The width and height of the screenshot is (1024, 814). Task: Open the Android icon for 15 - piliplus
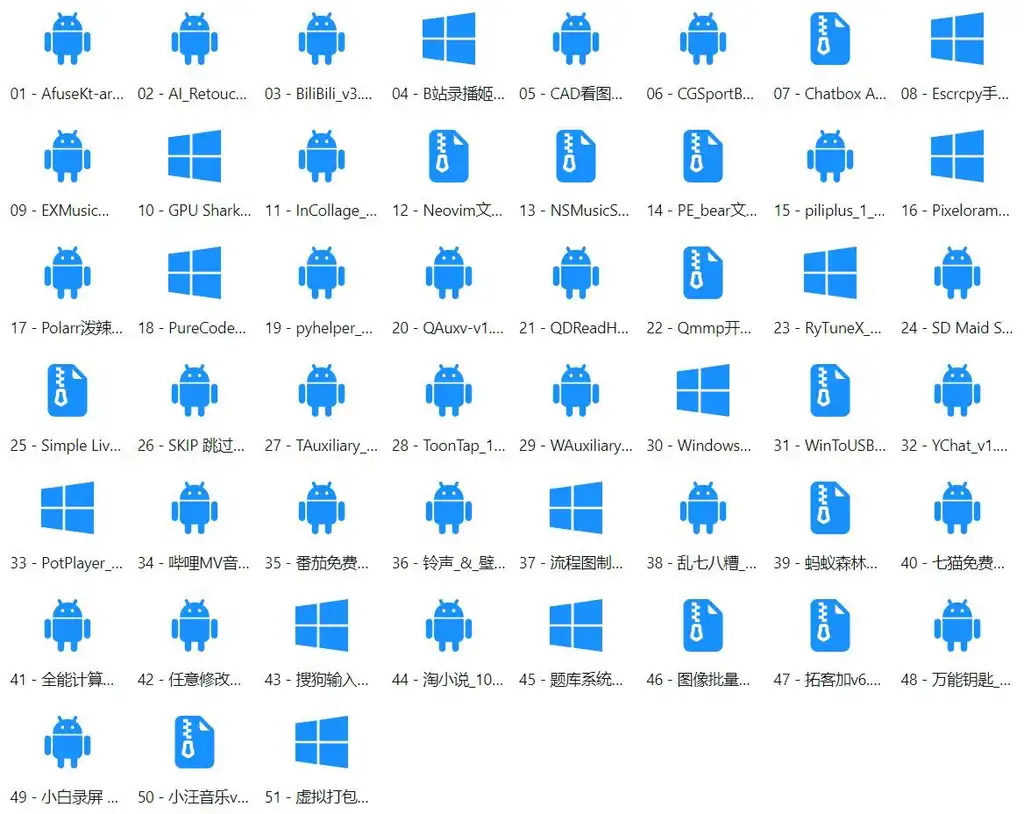(830, 156)
